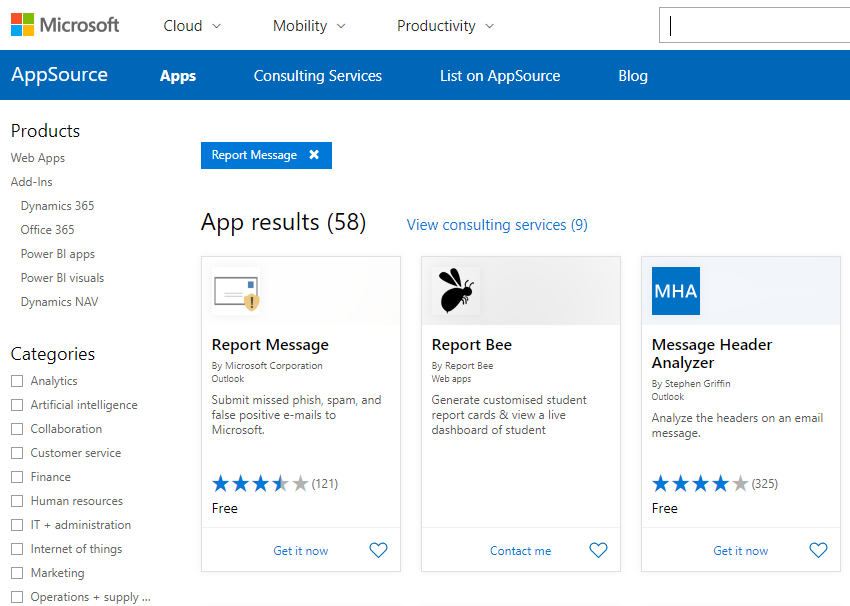Click Contact me for Report Bee
The image size is (850, 606).
coord(520,551)
